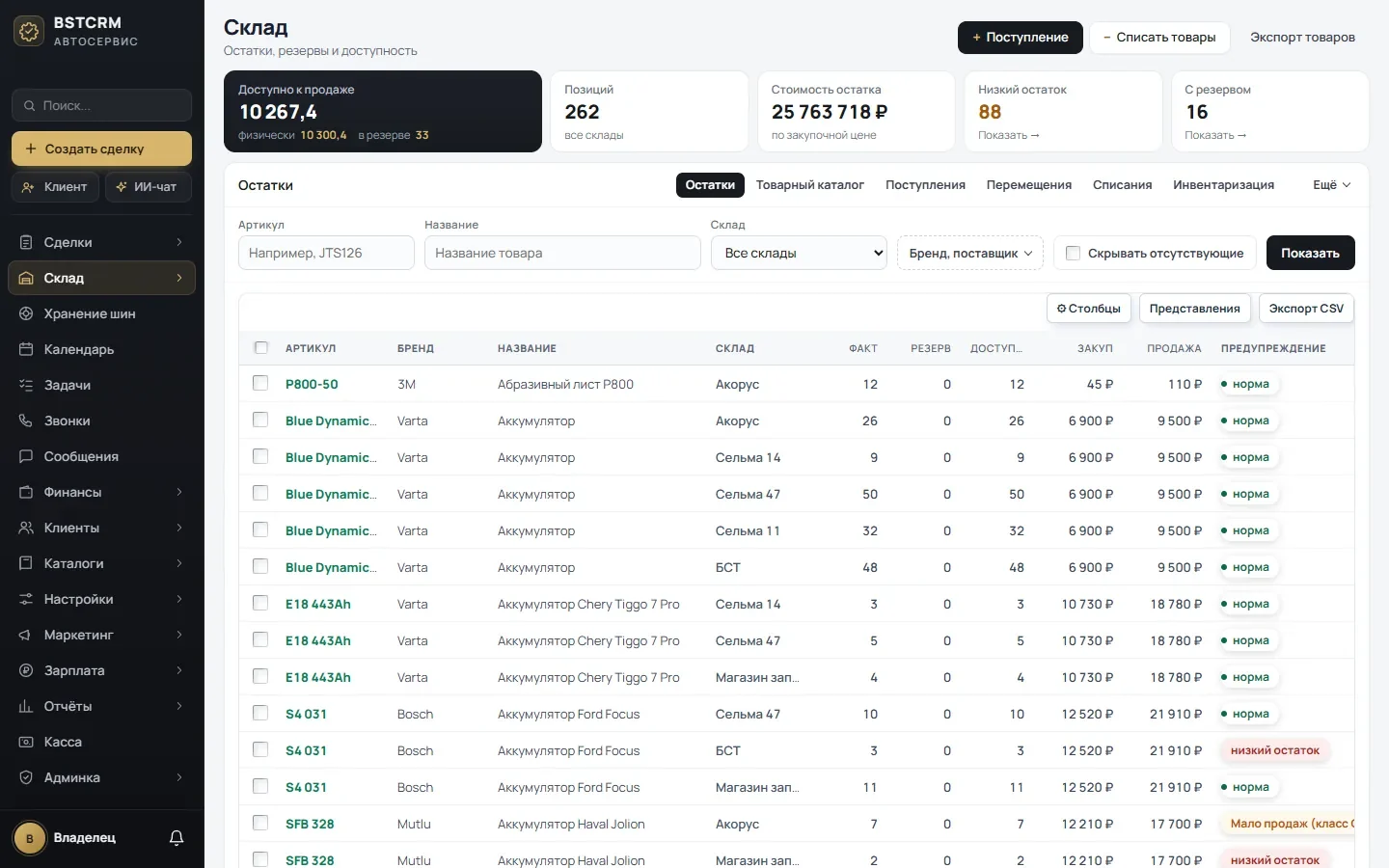Open Календарь calendar icon
The width and height of the screenshot is (1389, 868).
click(x=26, y=349)
